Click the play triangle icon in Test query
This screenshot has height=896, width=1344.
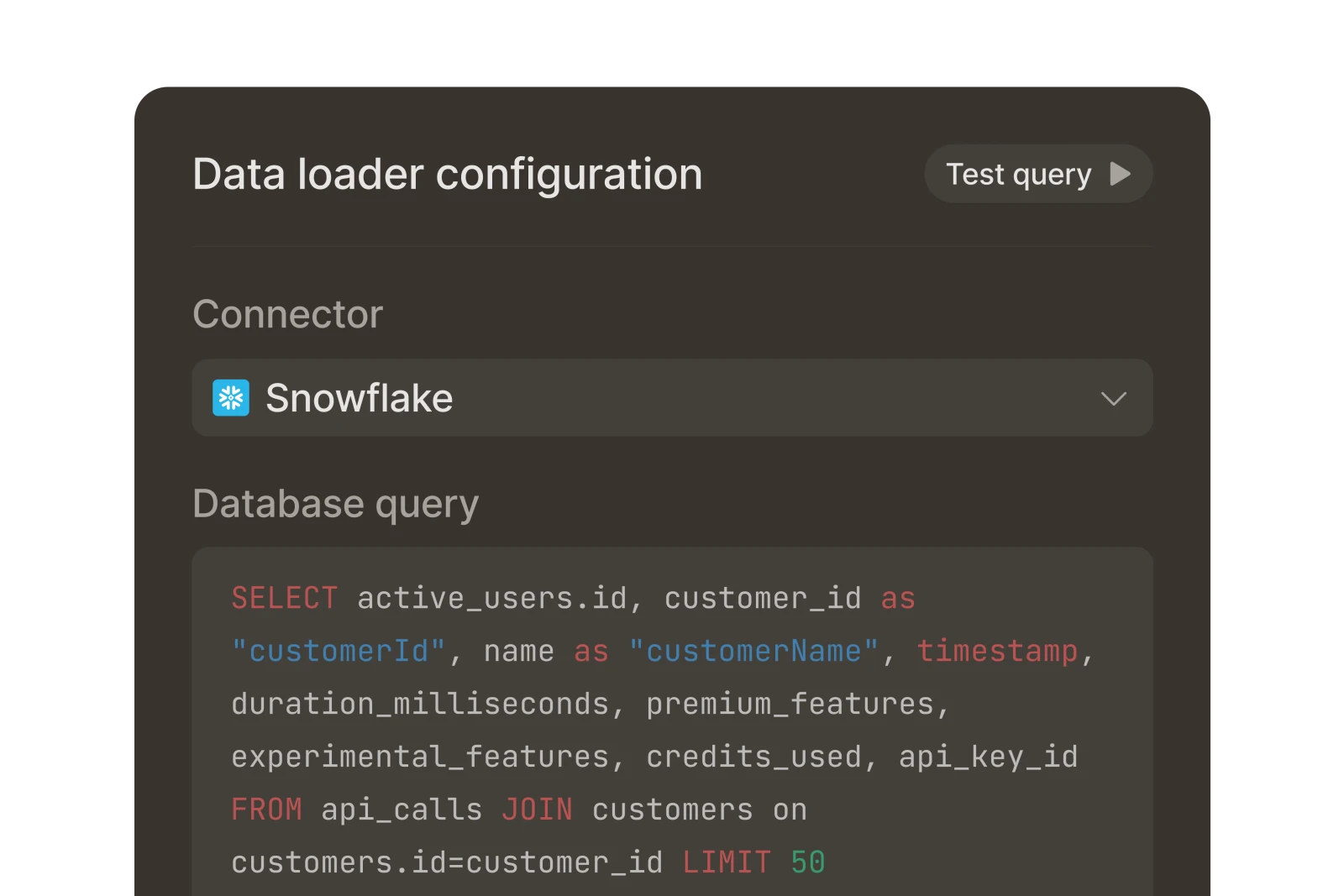point(1120,174)
